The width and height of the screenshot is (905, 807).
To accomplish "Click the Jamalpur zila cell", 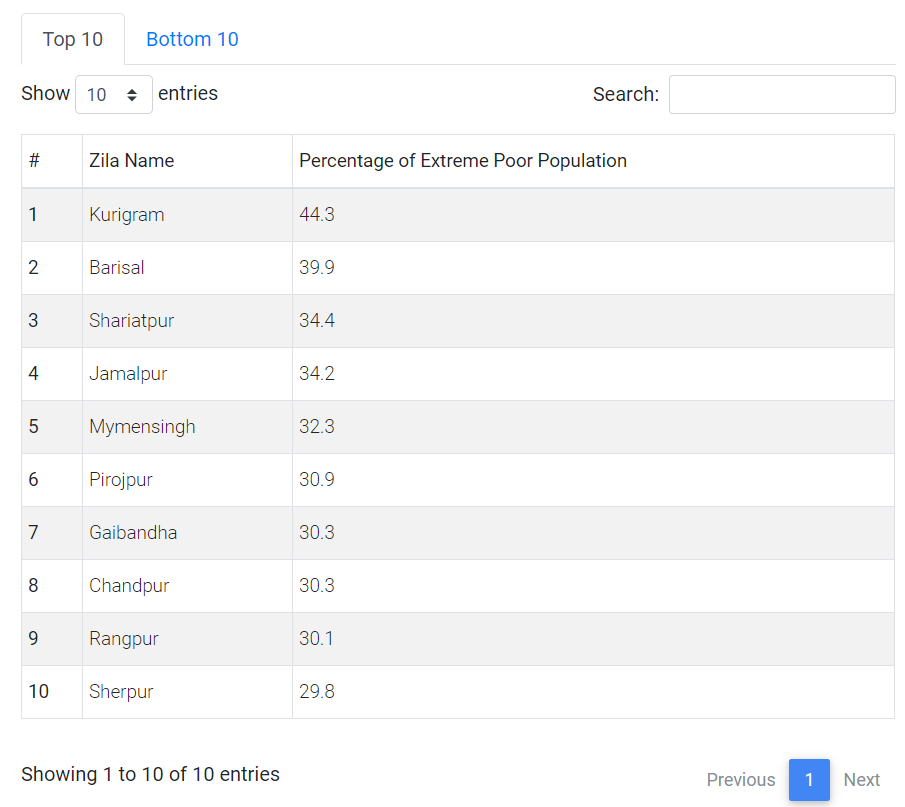I will point(188,374).
